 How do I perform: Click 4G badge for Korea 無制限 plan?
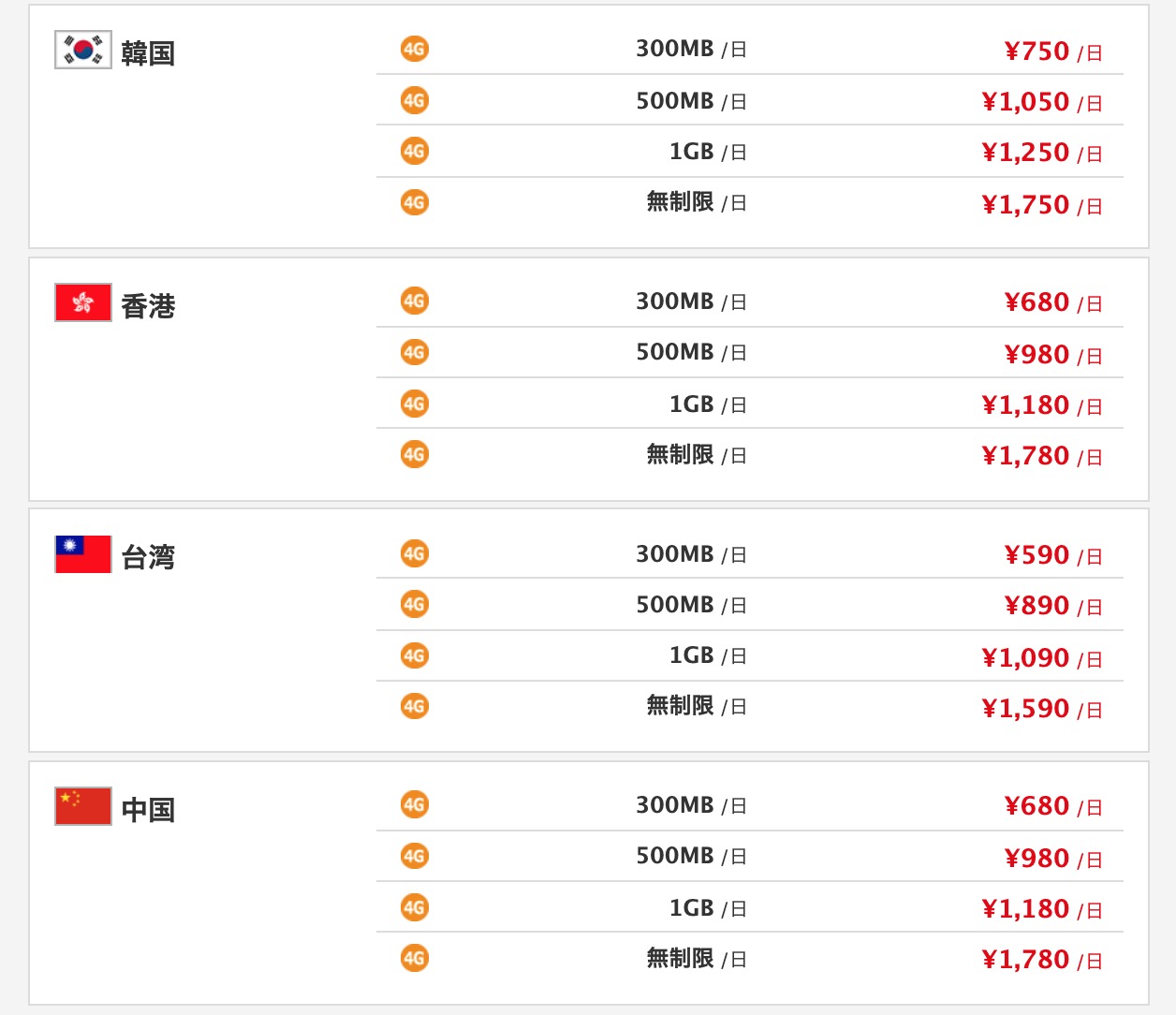click(415, 202)
